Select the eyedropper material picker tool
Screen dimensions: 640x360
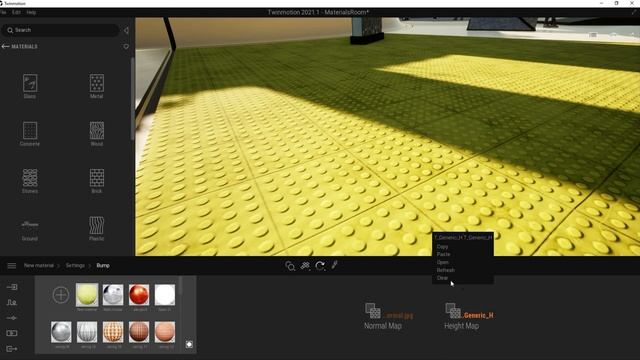click(x=335, y=265)
